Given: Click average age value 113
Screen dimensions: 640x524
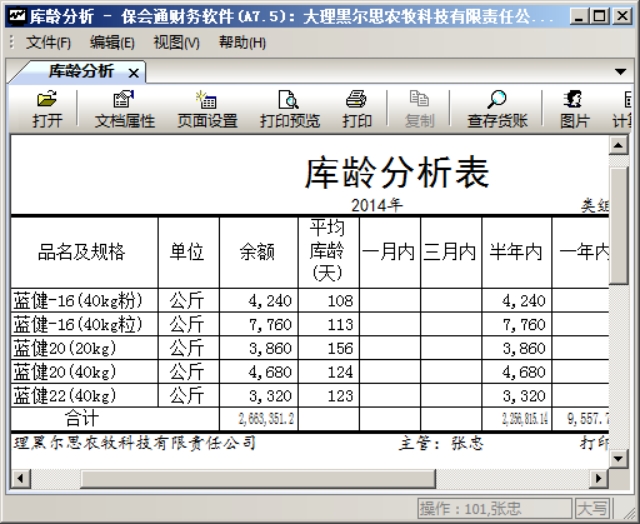Looking at the screenshot, I should point(340,325).
